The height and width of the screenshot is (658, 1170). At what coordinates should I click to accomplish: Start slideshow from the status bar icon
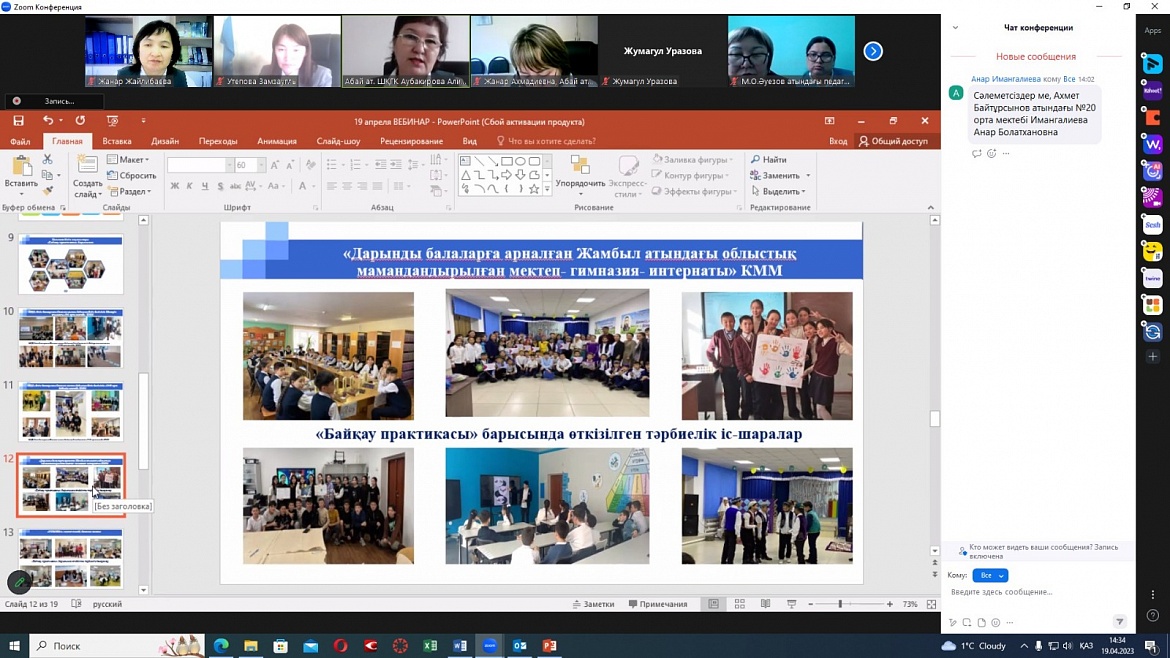(x=791, y=604)
